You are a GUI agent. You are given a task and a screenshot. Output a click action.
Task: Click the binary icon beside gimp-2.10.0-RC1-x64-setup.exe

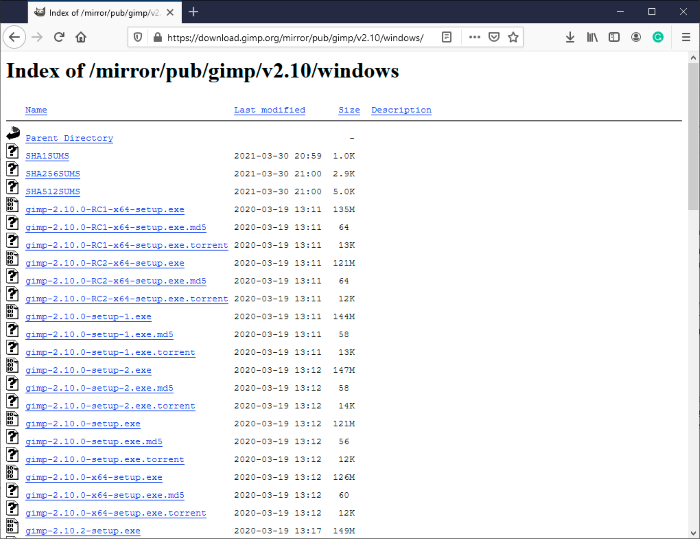(x=12, y=205)
